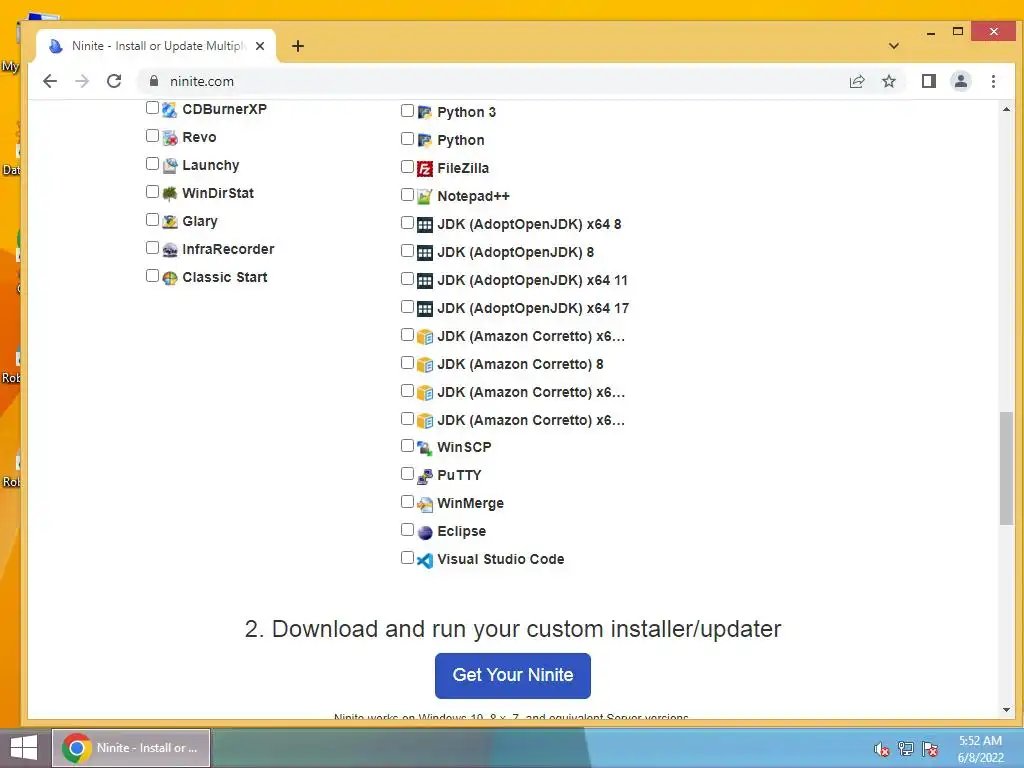The image size is (1024, 768).
Task: Tick the Notepad++ checkbox
Action: 407,195
